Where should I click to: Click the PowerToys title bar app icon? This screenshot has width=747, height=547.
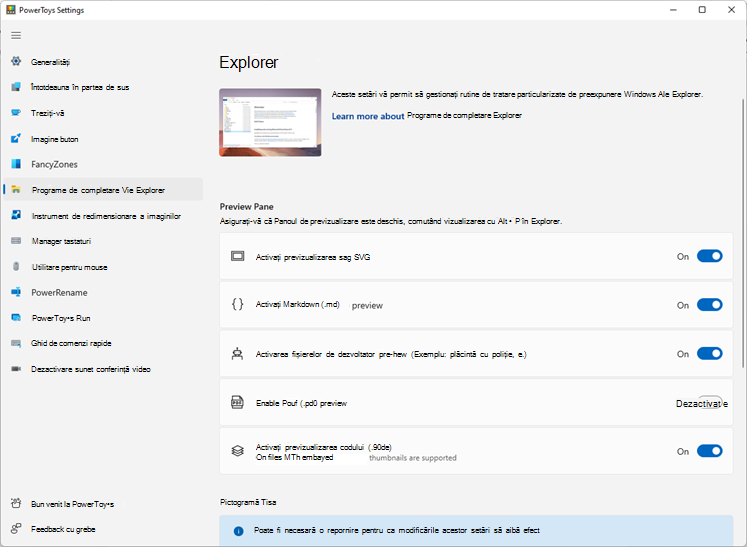click(10, 10)
